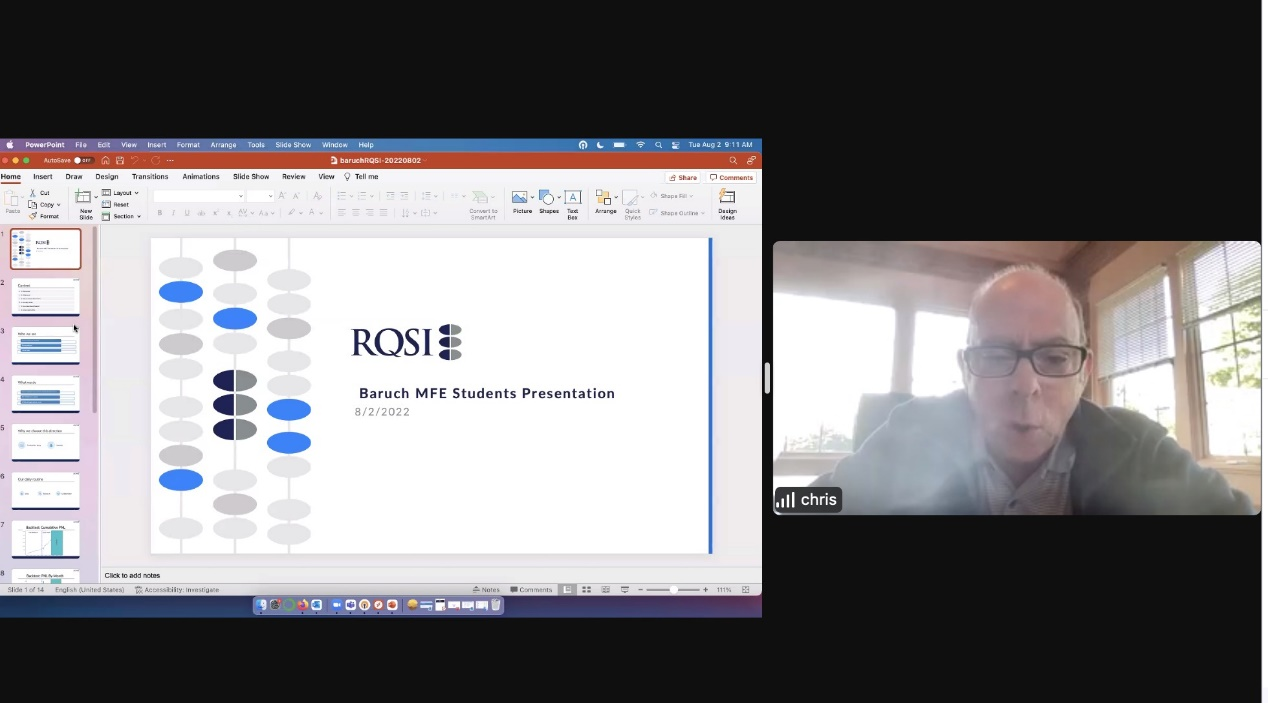Toggle Underline formatting
Screen dimensions: 1268x703
187,213
